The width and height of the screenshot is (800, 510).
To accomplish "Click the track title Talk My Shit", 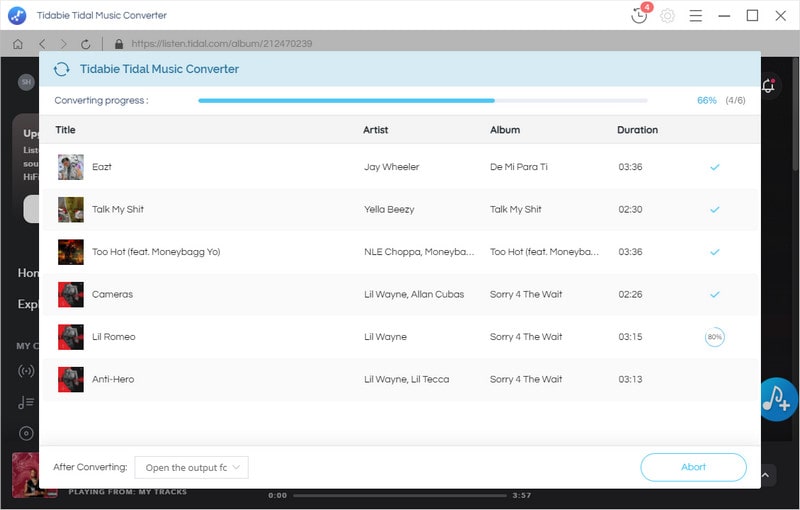I will click(118, 209).
